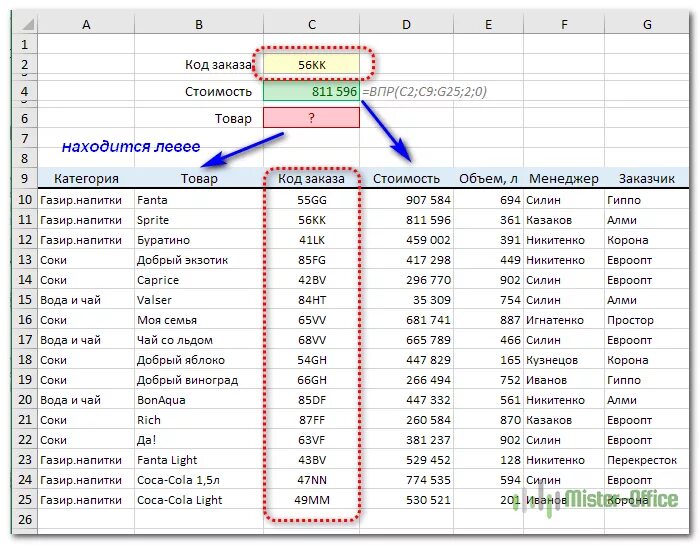Screen dimensions: 700x545
Task: Click the cell 'Чай со льдом'
Action: (199, 340)
